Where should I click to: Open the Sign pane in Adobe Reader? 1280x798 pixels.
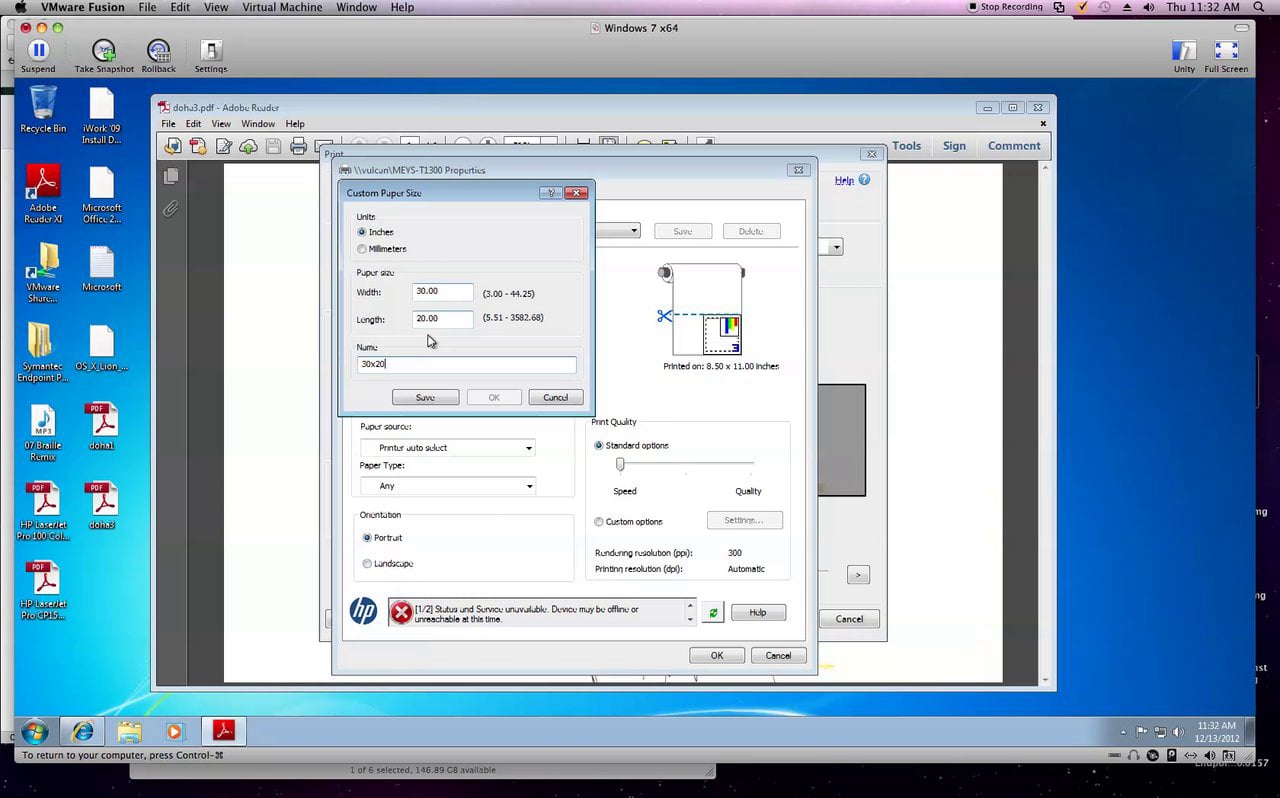[x=954, y=146]
